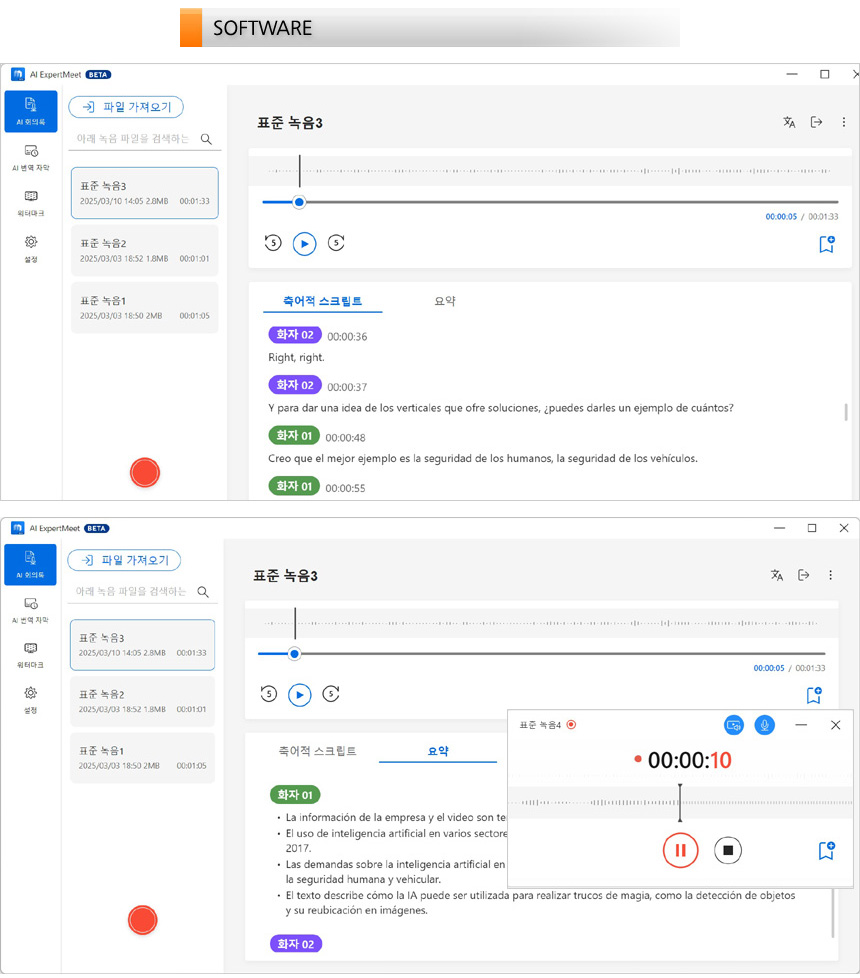Click the export icon in the upper window
860x978 pixels.
(x=816, y=122)
